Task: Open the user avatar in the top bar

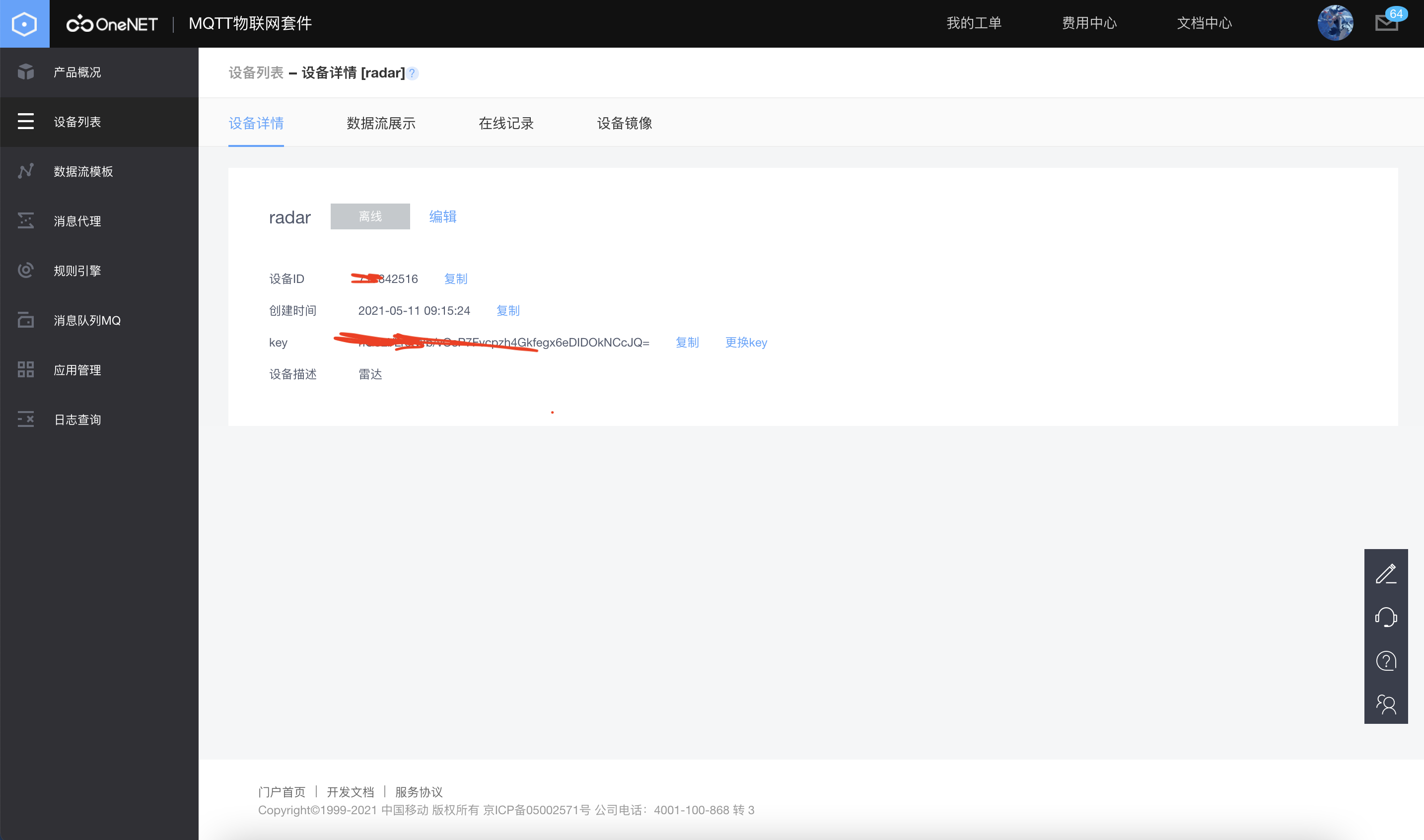Action: coord(1336,23)
